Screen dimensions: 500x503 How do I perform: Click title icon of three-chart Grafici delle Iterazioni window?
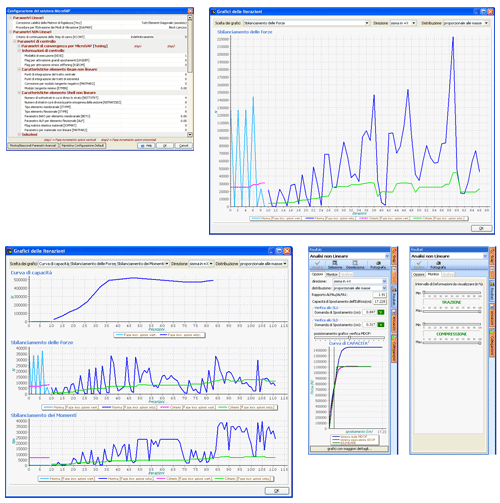point(9,251)
